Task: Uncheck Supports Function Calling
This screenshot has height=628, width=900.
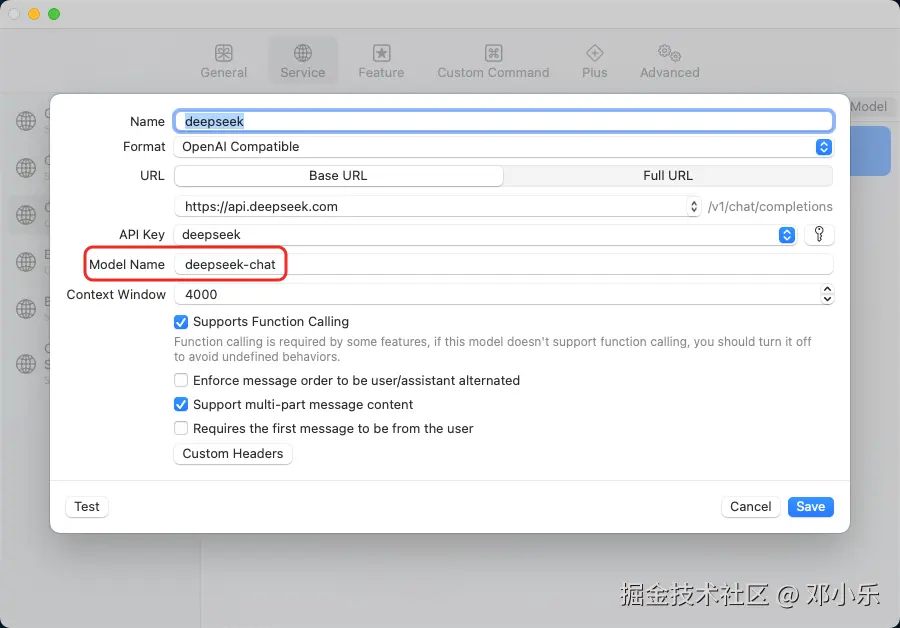Action: point(181,322)
